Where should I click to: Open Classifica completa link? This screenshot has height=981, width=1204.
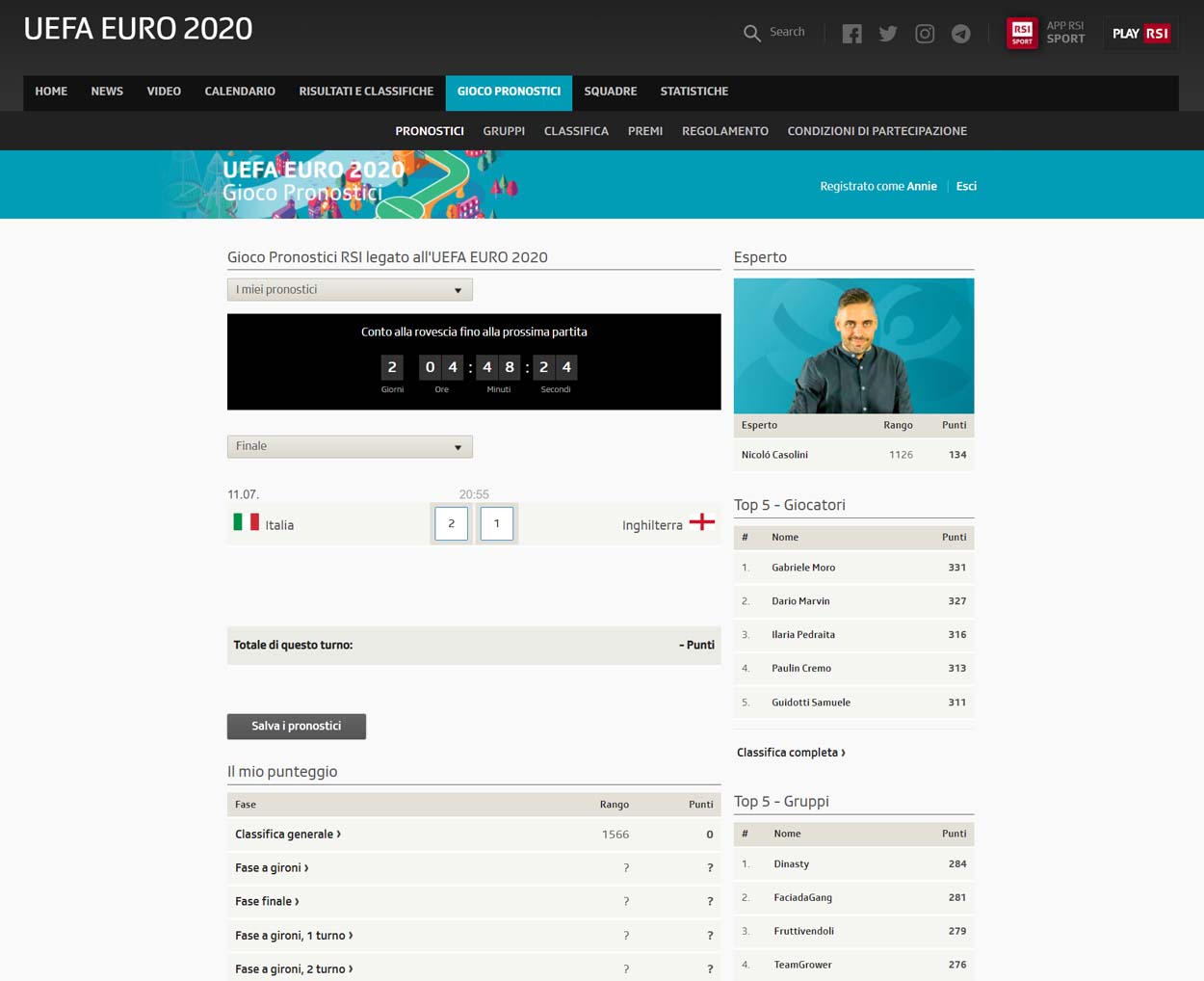pyautogui.click(x=791, y=753)
